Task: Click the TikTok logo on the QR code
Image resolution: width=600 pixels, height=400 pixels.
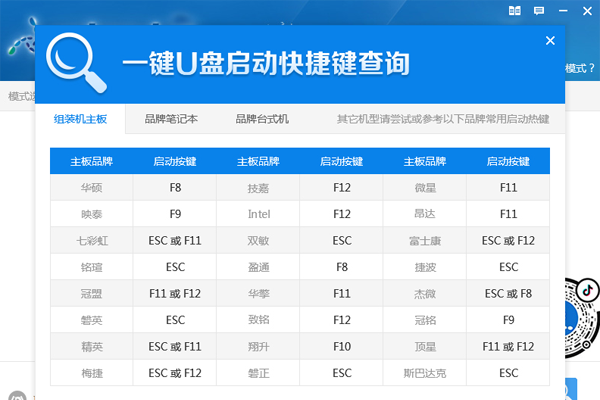Action: point(588,289)
